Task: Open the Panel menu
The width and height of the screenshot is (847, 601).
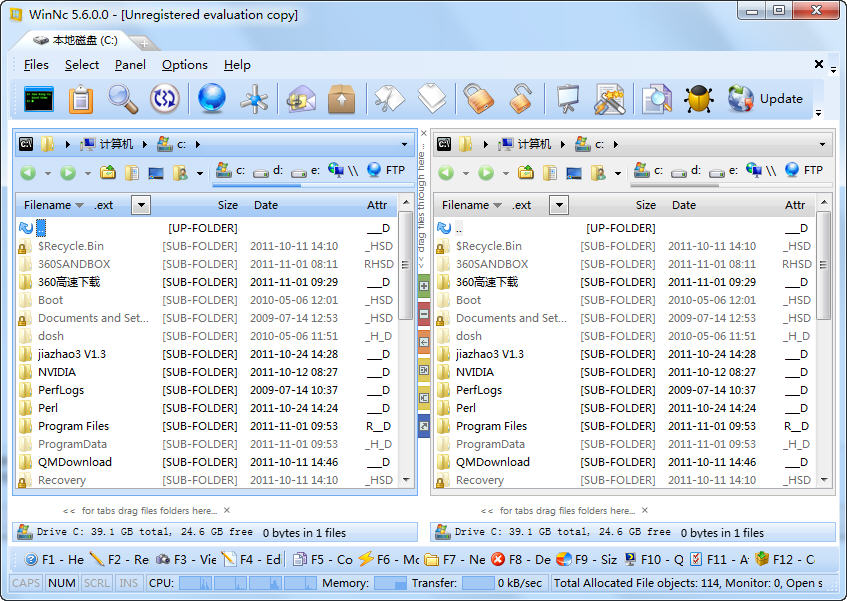Action: tap(130, 65)
